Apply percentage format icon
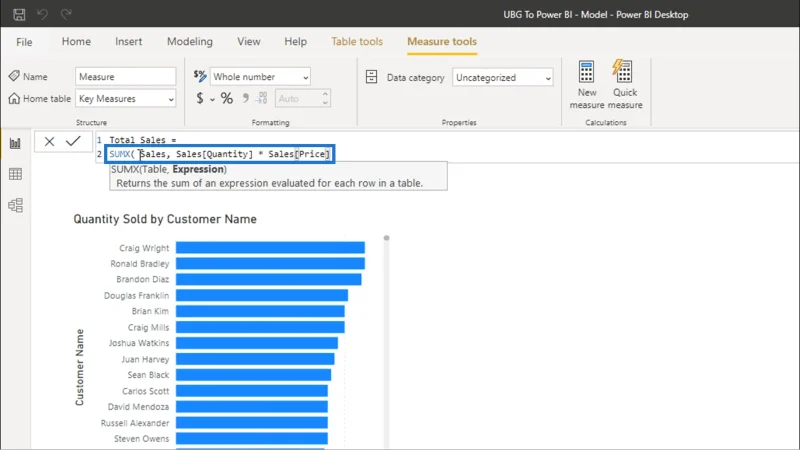 click(x=227, y=98)
